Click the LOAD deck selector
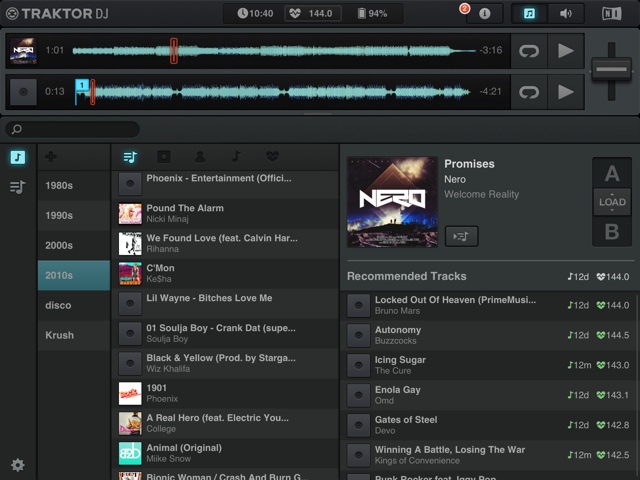This screenshot has height=480, width=640. pos(612,202)
